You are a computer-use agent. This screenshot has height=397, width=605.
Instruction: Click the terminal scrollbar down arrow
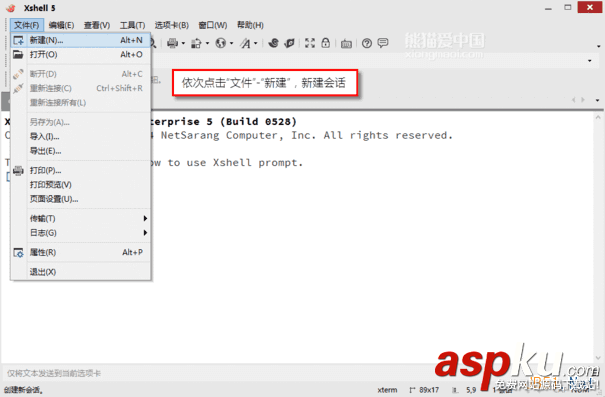(598, 358)
